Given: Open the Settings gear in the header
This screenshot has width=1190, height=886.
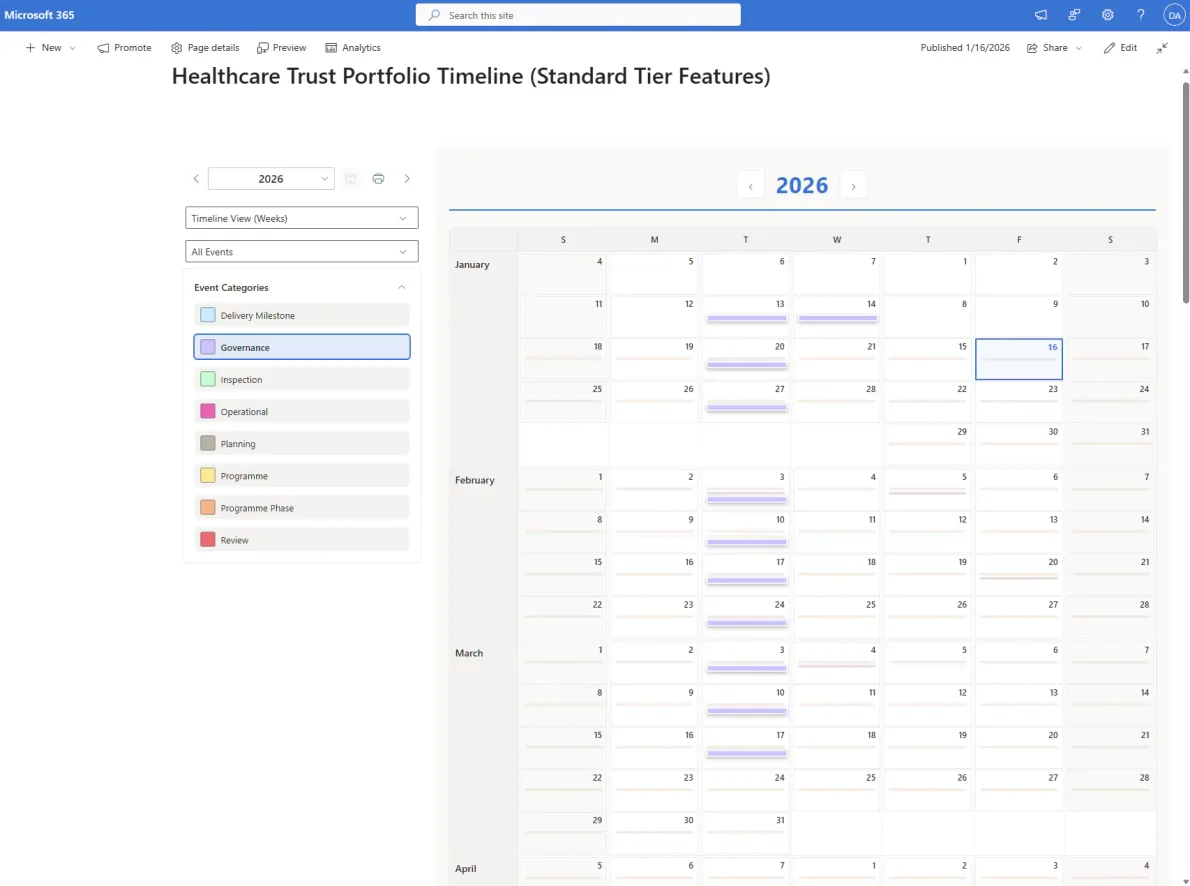Looking at the screenshot, I should click(1107, 14).
